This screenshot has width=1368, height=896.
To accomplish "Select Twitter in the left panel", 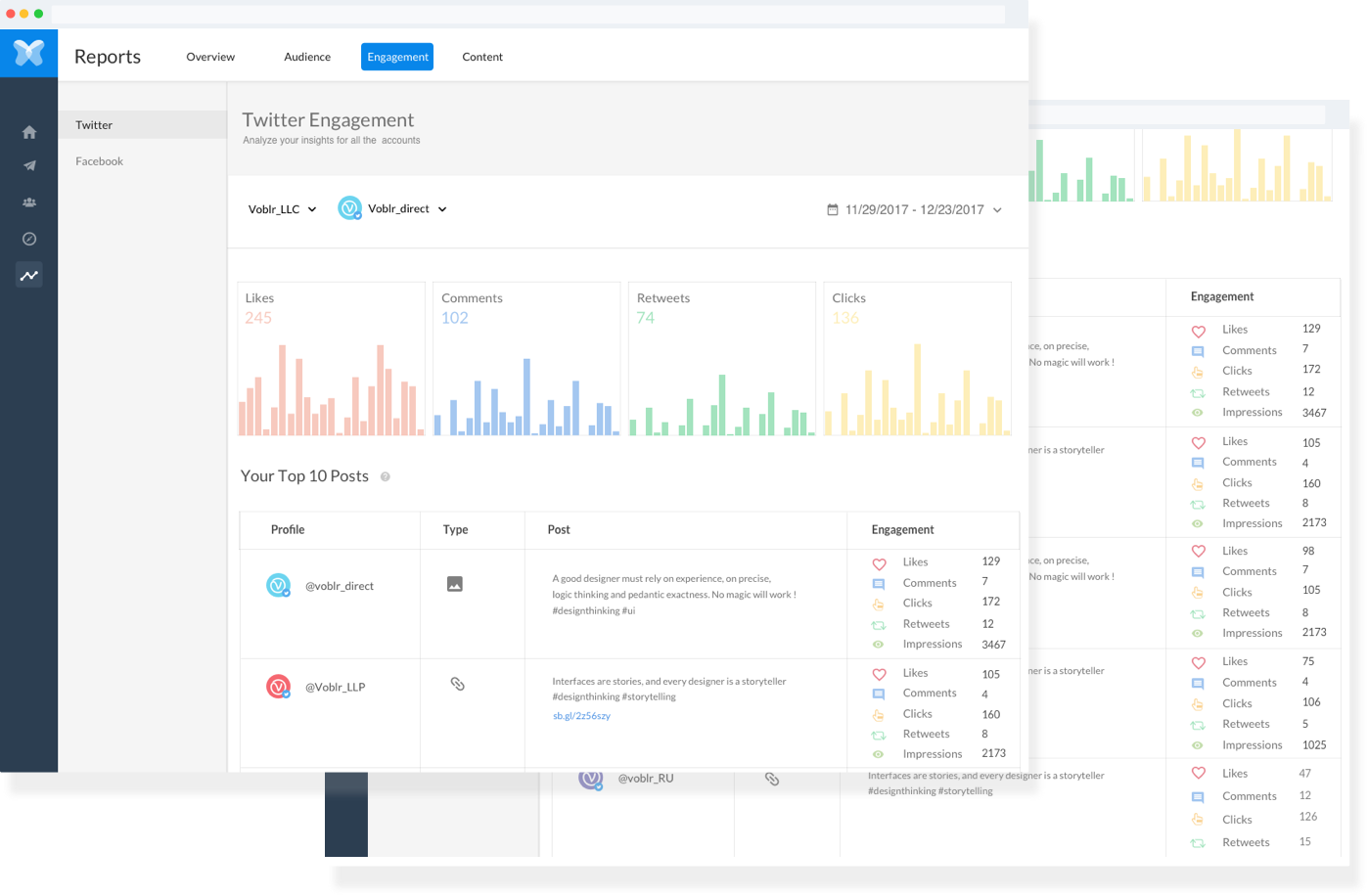I will click(142, 124).
